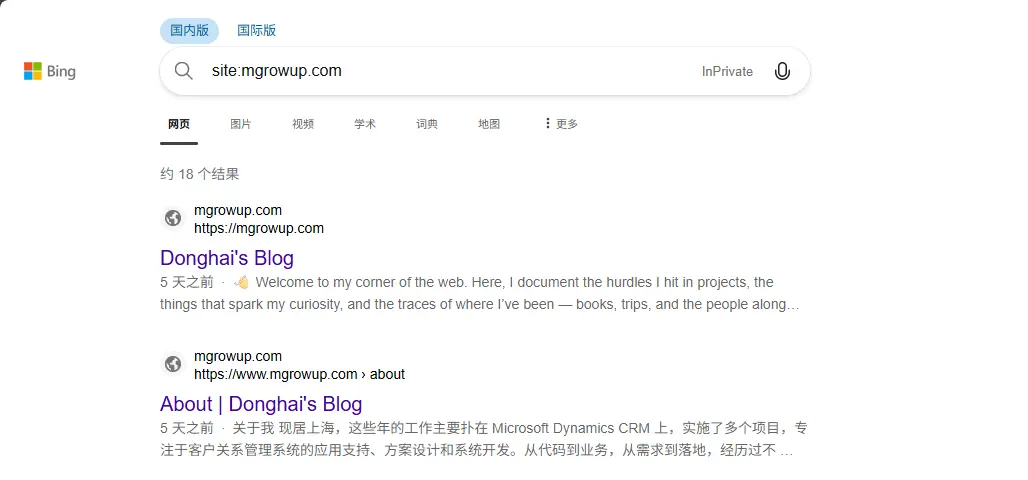Switch to 国内版 search
Viewport: 1028px width, 480px height.
click(189, 31)
